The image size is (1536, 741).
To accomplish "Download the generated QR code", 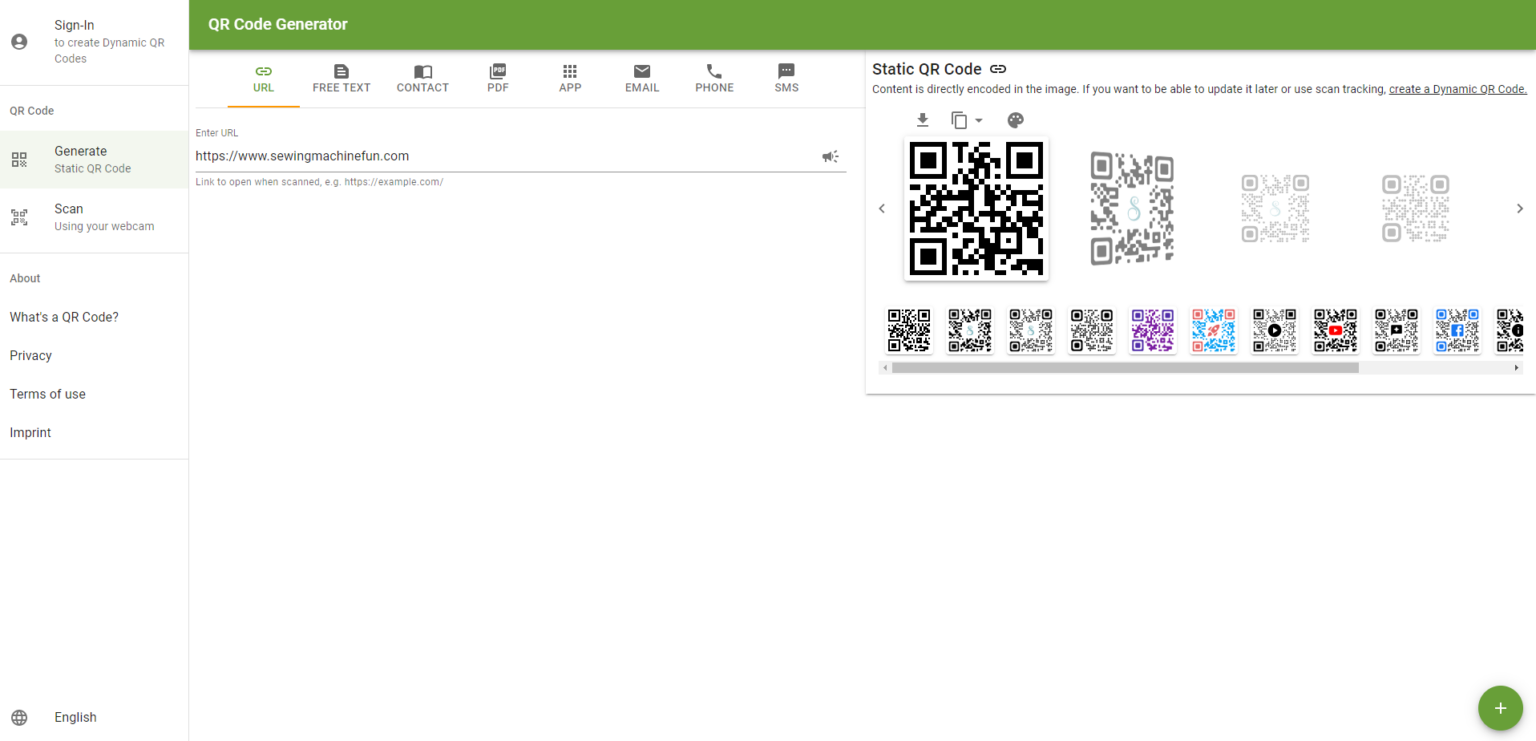I will point(922,119).
